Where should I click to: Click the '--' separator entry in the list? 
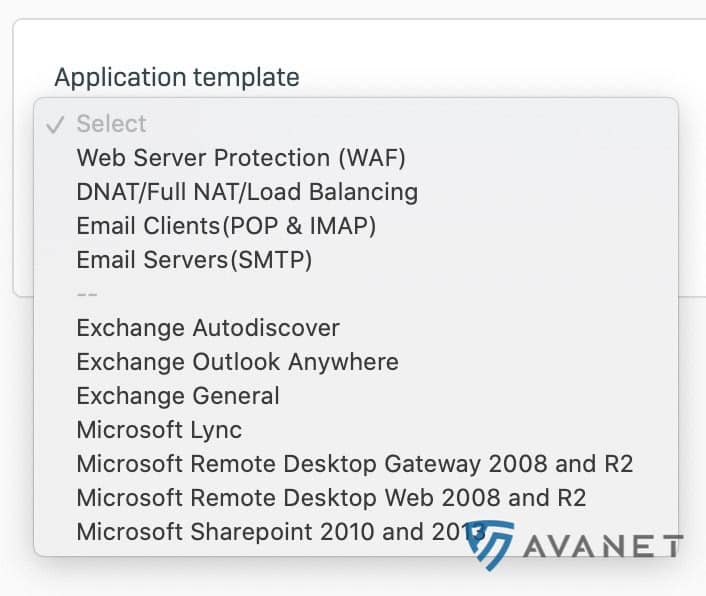coord(87,294)
